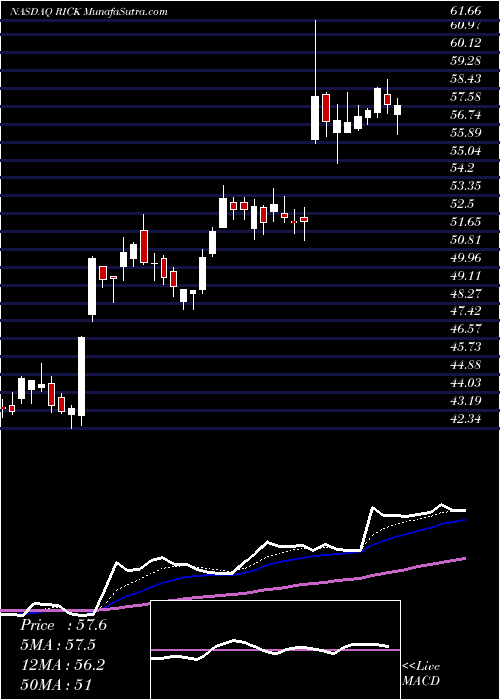Click the 50.81 price axis label

coord(466,240)
